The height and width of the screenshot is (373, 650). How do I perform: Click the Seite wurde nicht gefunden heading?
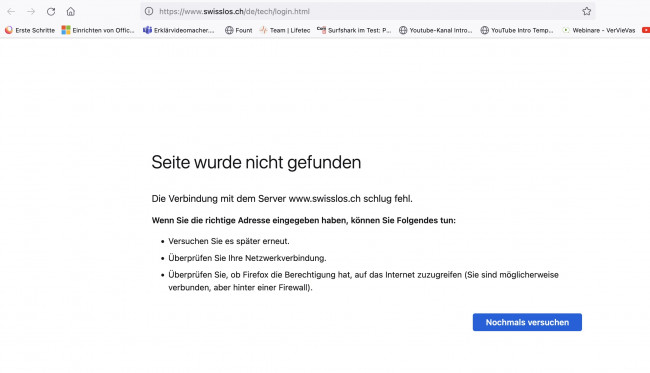[x=256, y=162]
